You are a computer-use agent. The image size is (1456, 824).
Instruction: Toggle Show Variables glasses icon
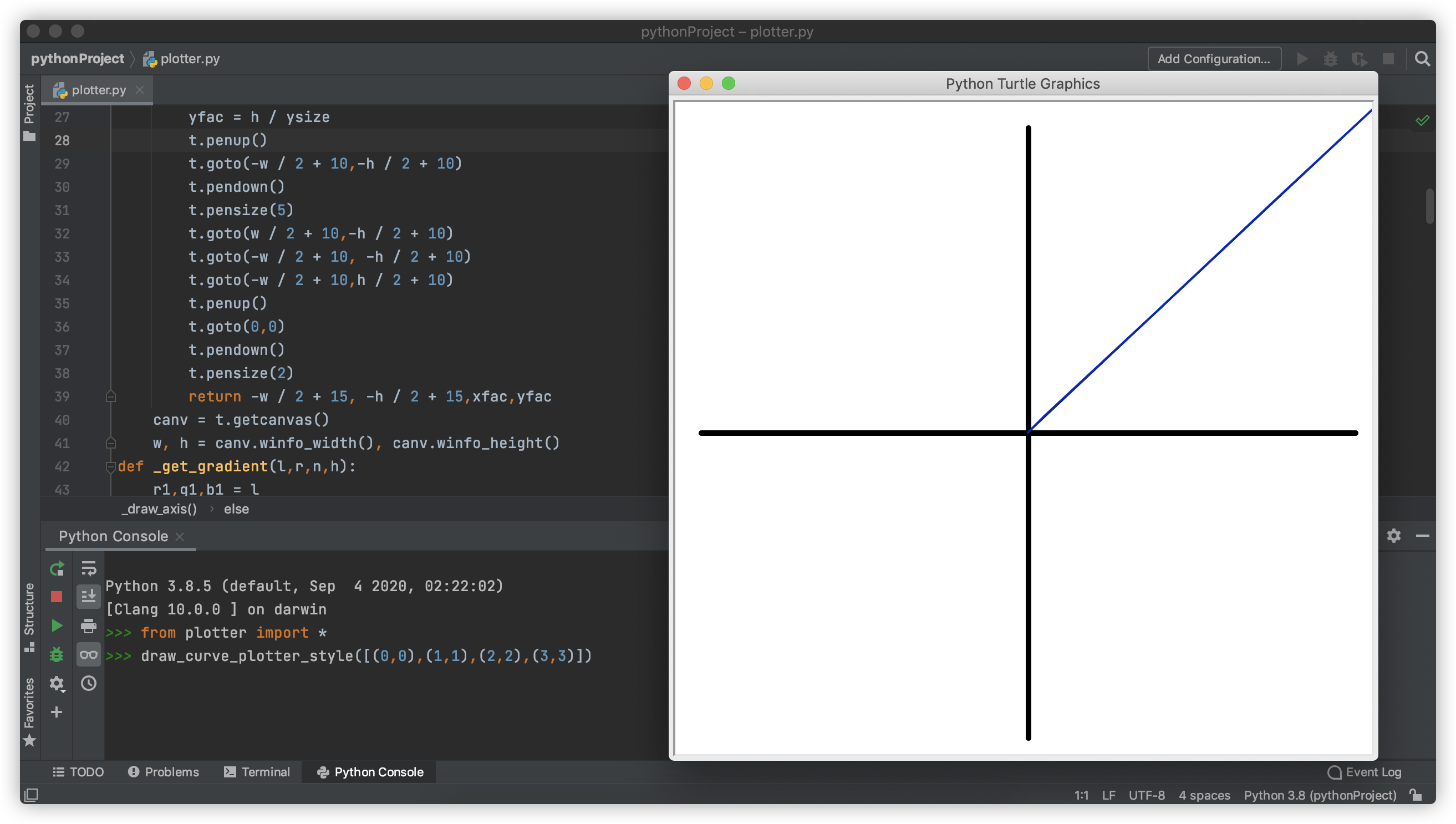tap(89, 655)
